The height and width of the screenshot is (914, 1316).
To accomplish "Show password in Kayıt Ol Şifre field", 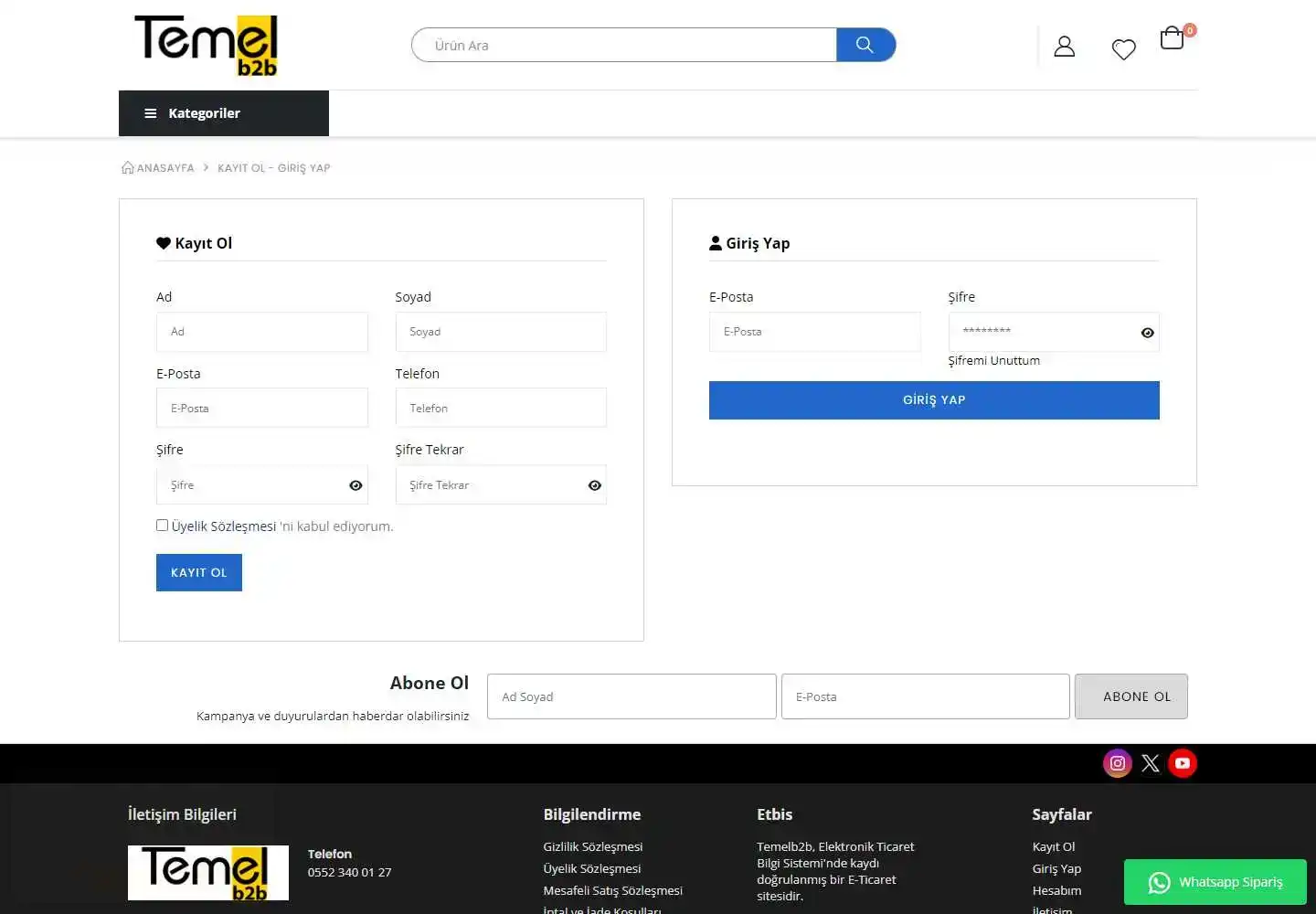I will 356,485.
